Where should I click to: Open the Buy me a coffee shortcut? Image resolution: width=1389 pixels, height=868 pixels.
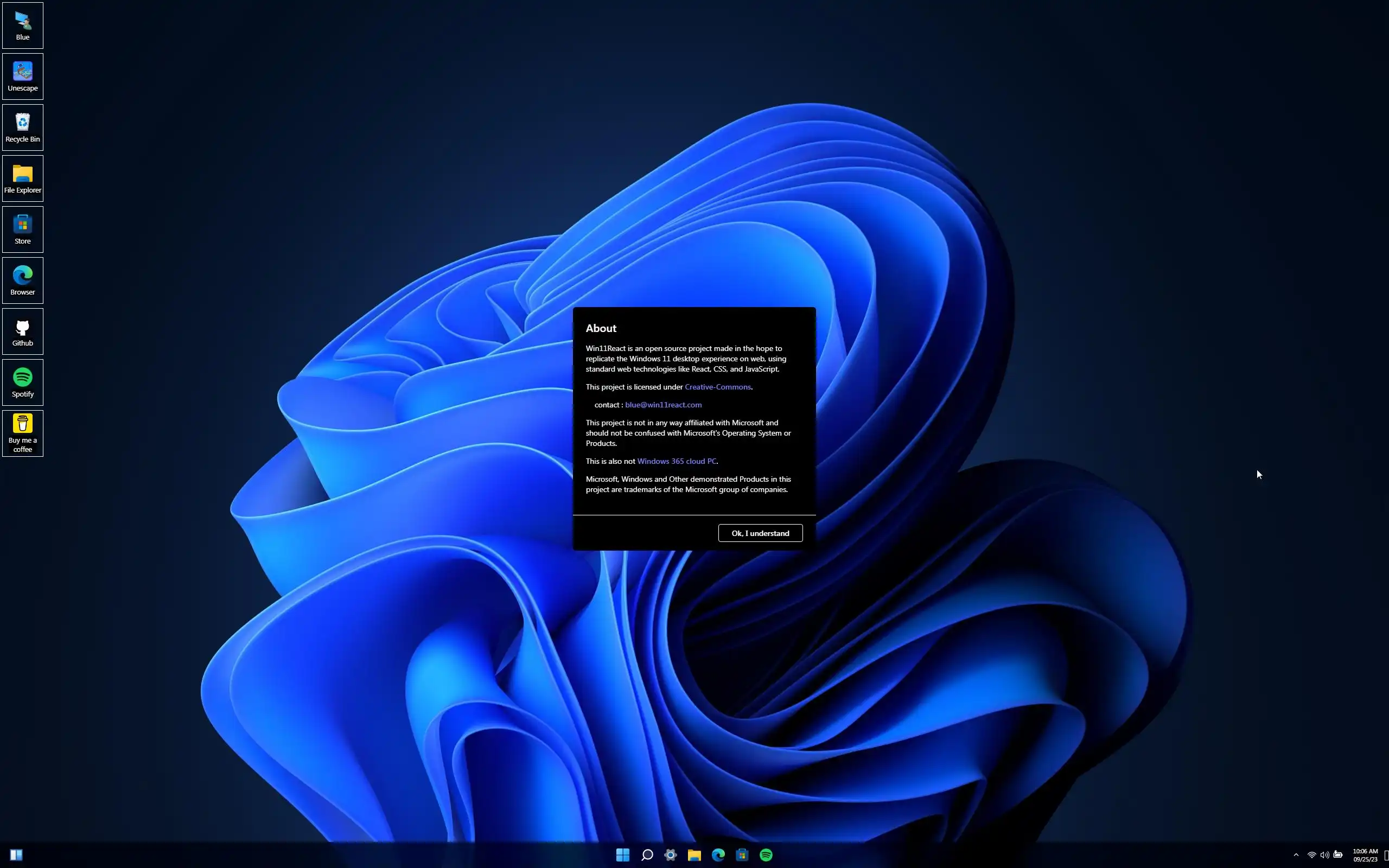pyautogui.click(x=22, y=433)
